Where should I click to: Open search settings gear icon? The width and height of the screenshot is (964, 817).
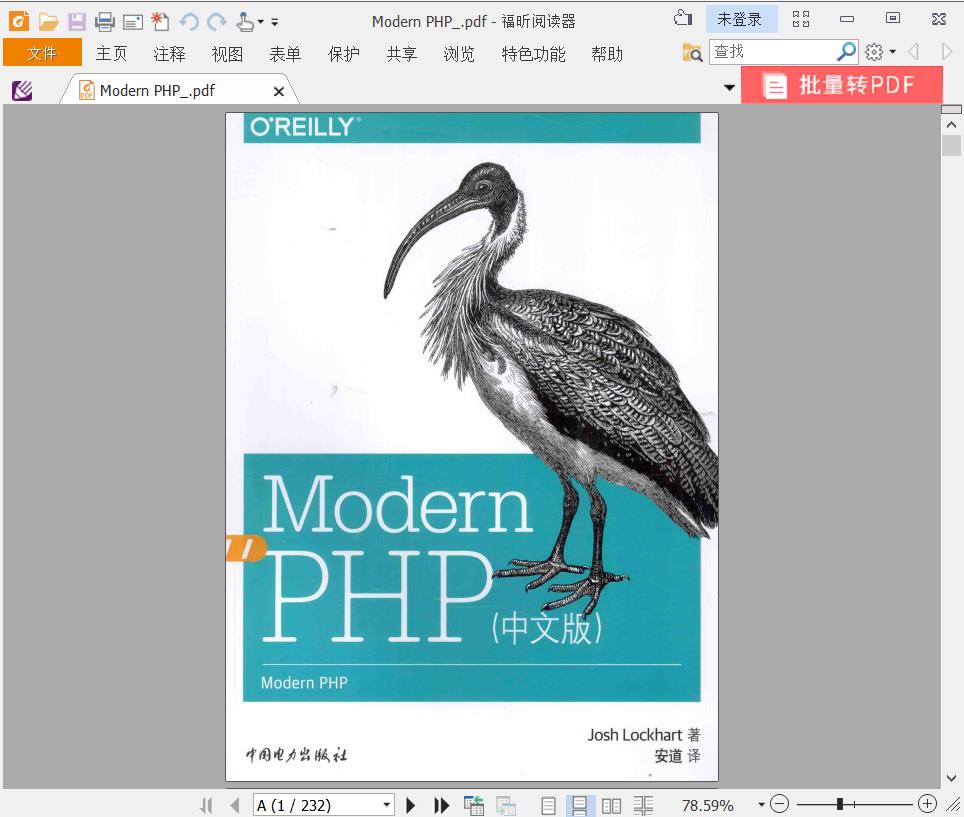click(874, 52)
